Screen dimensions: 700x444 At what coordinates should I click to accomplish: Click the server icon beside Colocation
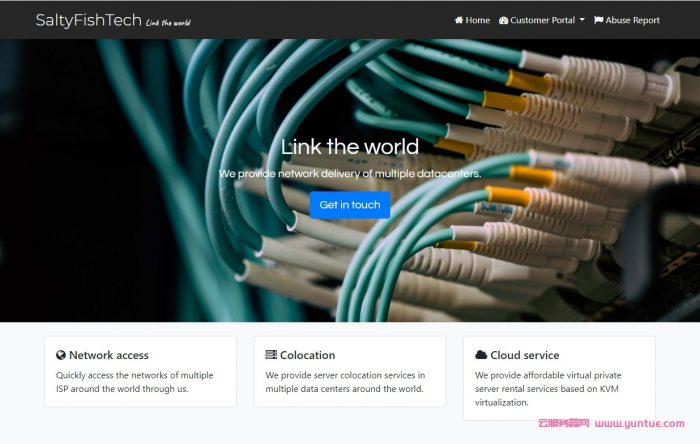pos(271,355)
